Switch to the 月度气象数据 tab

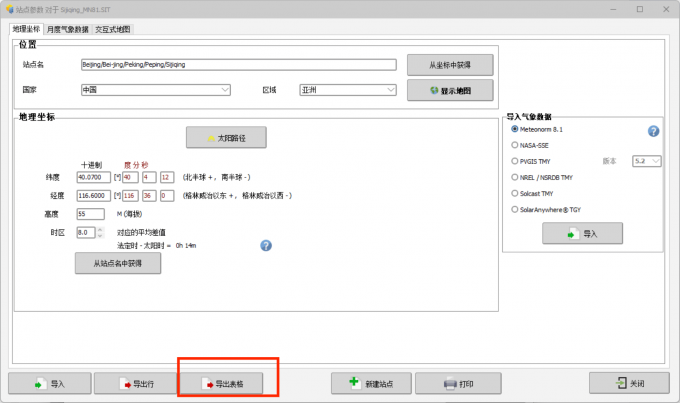[67, 29]
